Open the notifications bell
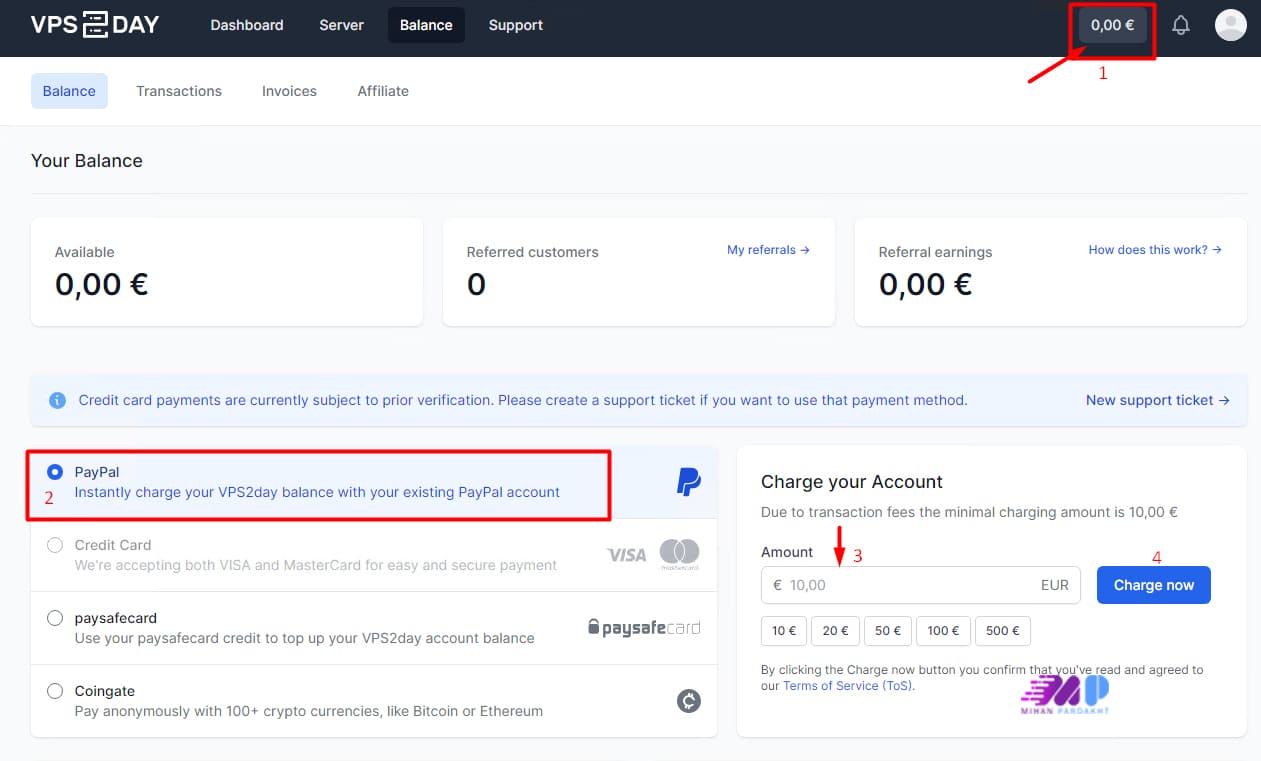Image resolution: width=1261 pixels, height=761 pixels. pyautogui.click(x=1181, y=25)
